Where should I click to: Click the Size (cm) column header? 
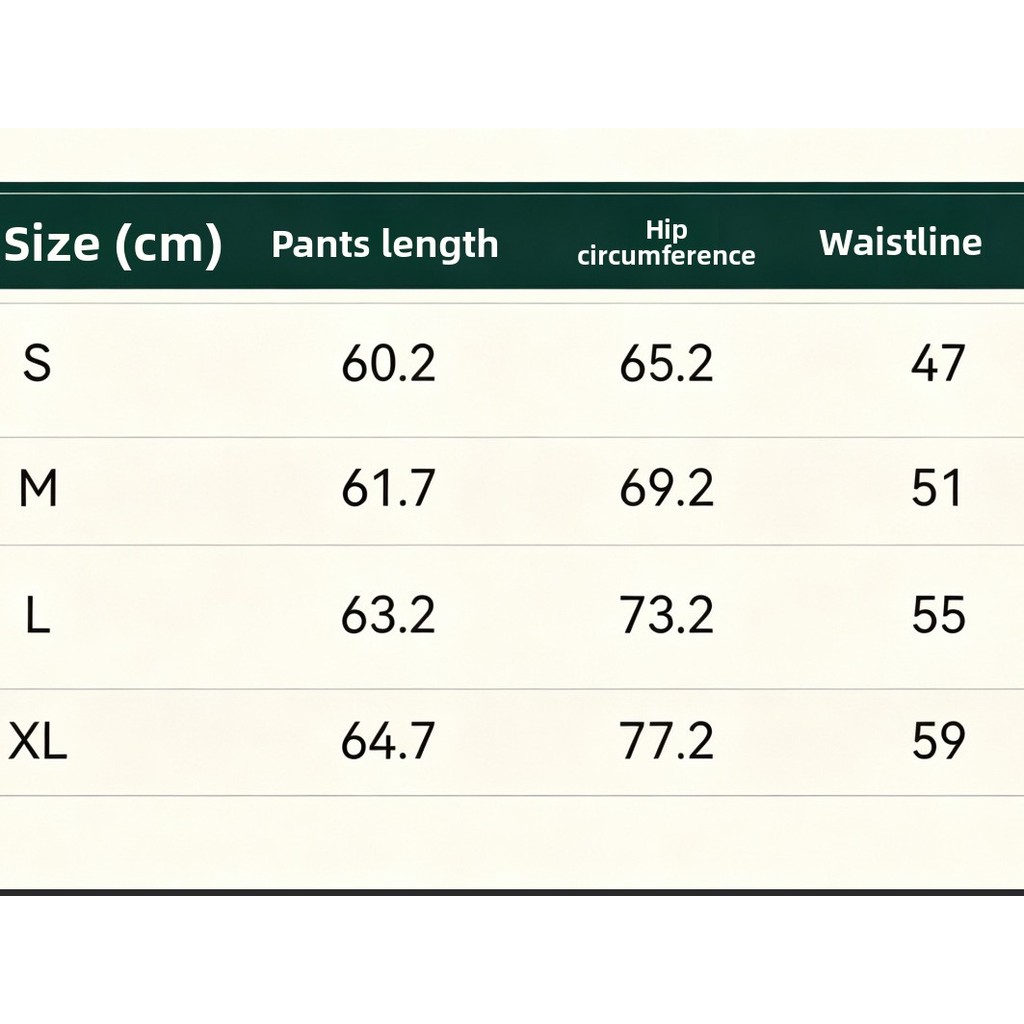coord(113,245)
